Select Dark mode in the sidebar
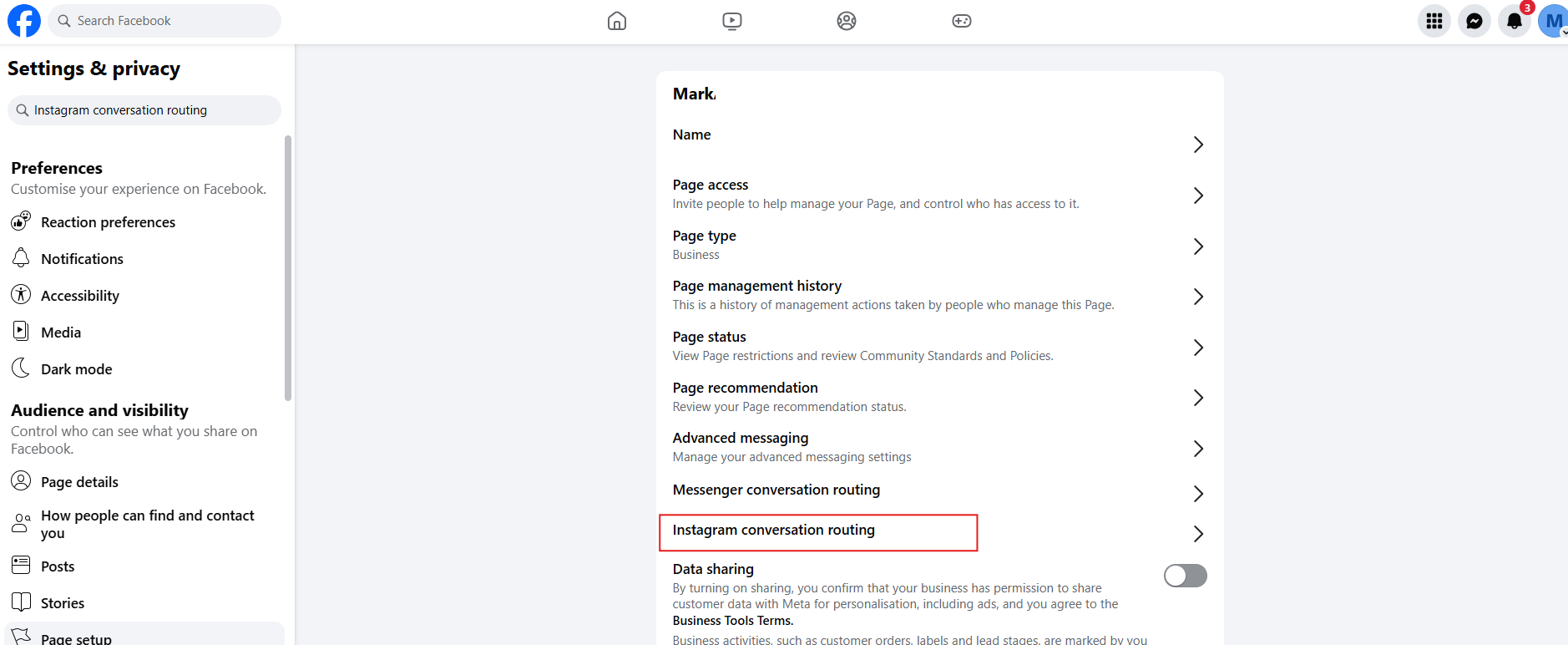Screen dimensions: 1568x645 tap(76, 369)
